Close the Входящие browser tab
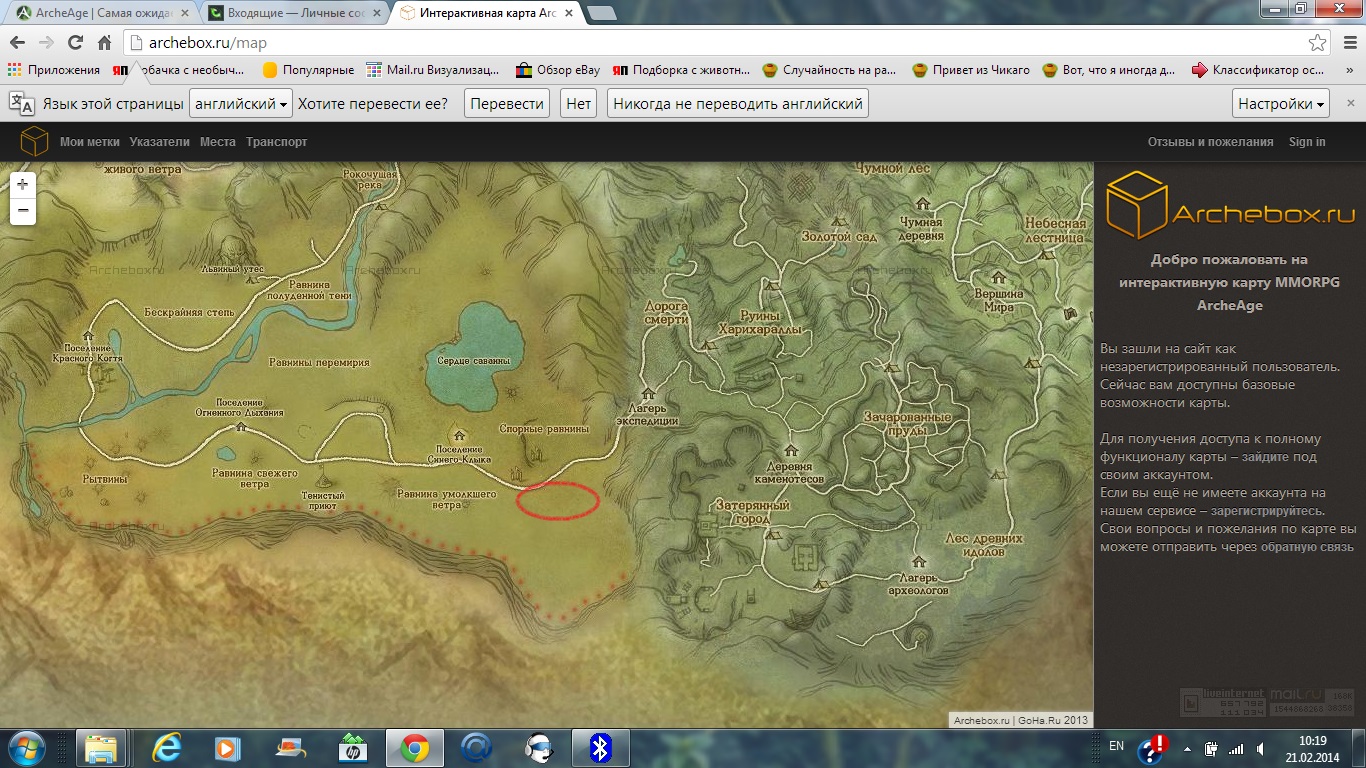 [377, 13]
